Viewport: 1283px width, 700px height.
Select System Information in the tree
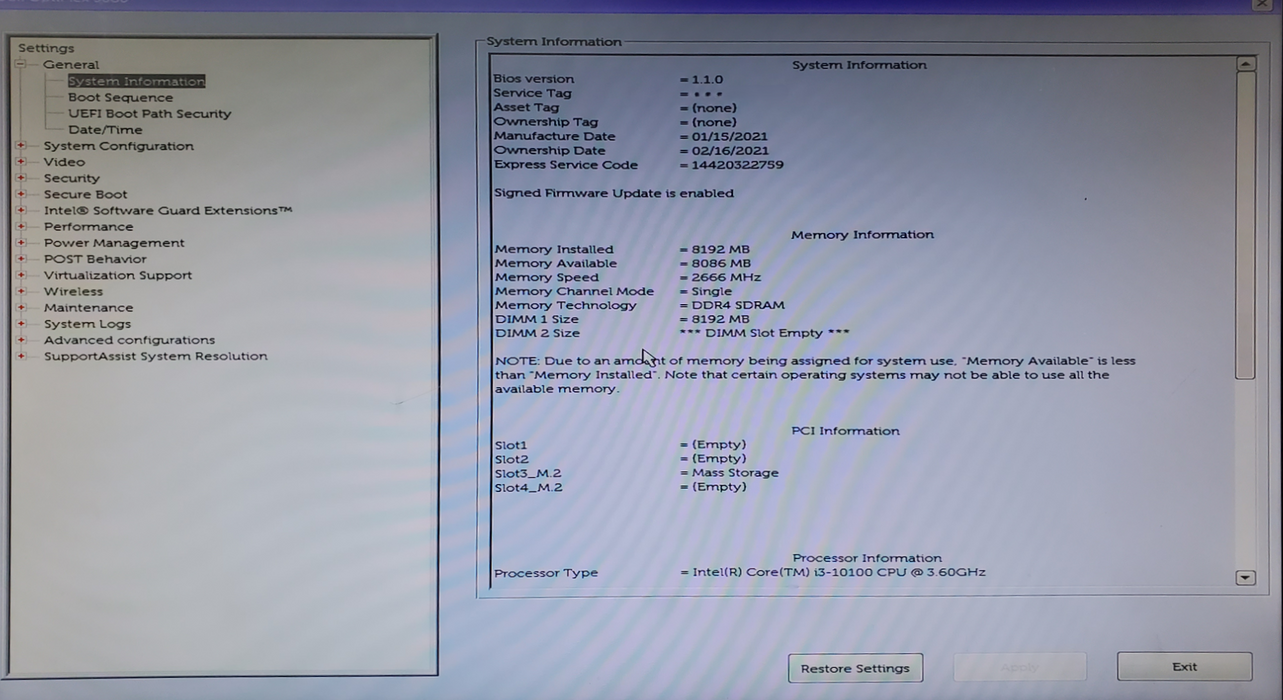point(136,82)
